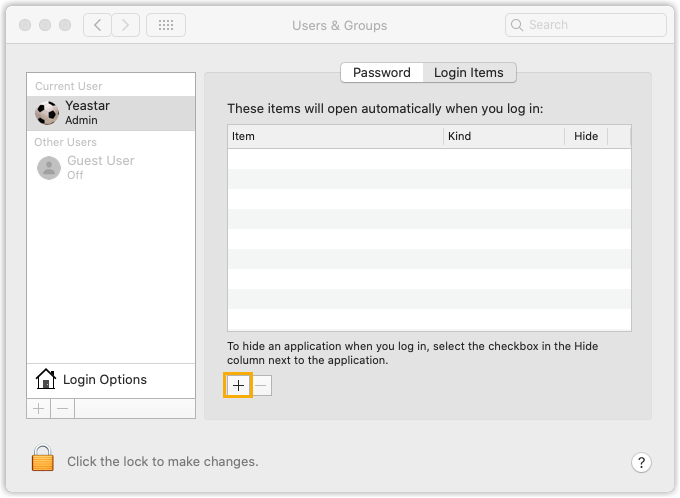The height and width of the screenshot is (498, 680).
Task: Select the Yeastar Admin user
Action: (111, 113)
